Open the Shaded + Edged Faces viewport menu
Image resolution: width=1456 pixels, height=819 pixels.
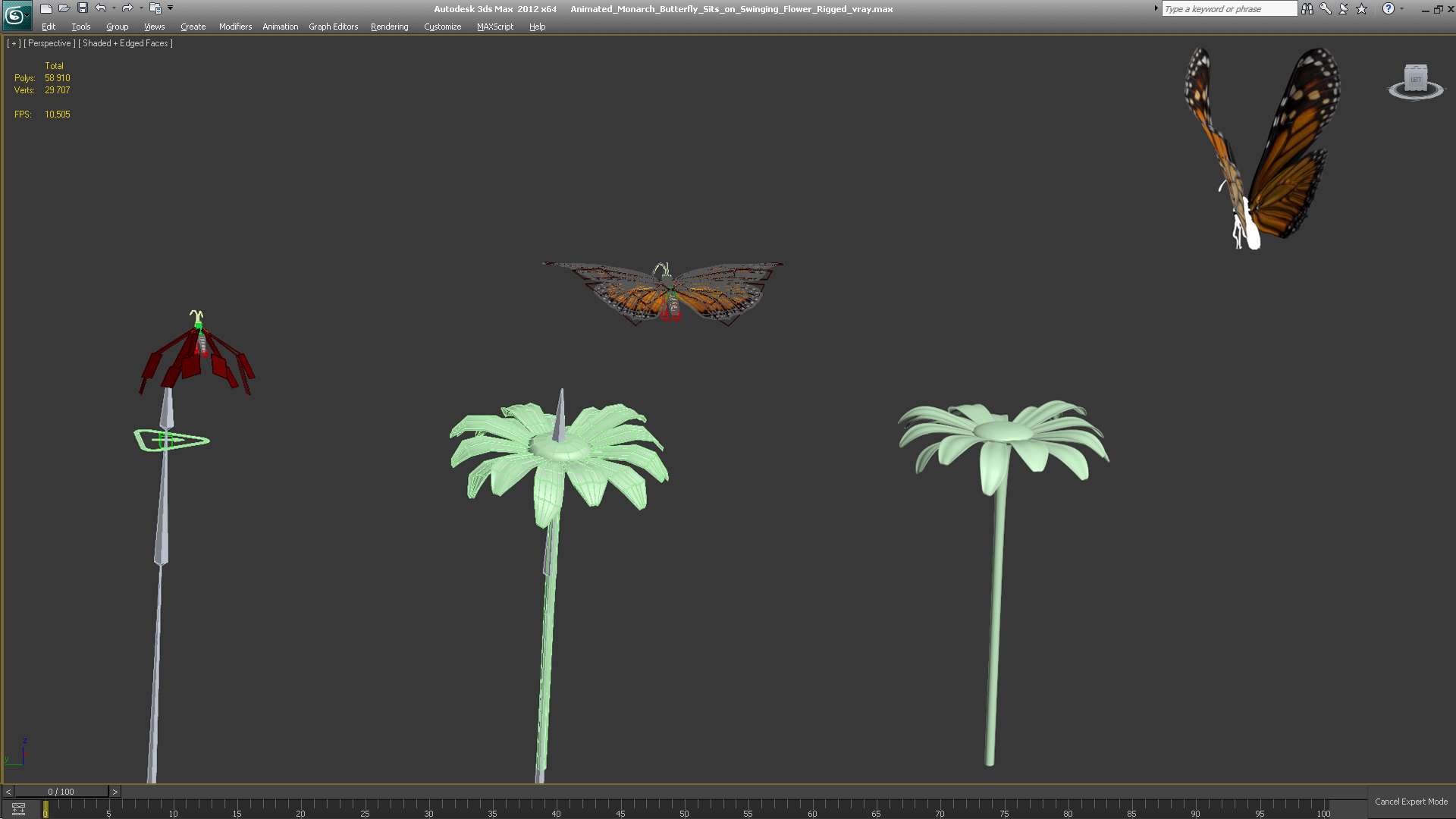pyautogui.click(x=125, y=43)
